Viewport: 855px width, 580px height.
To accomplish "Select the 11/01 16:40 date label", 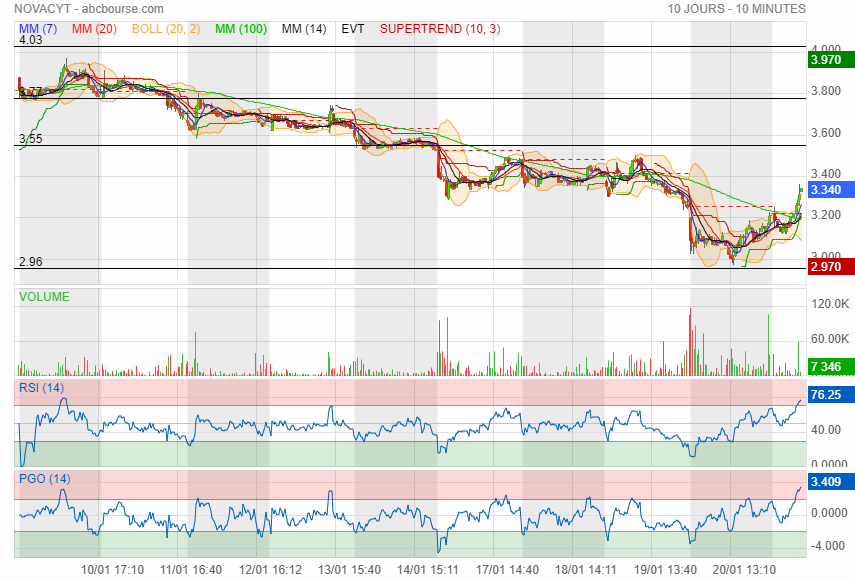I will pyautogui.click(x=191, y=570).
